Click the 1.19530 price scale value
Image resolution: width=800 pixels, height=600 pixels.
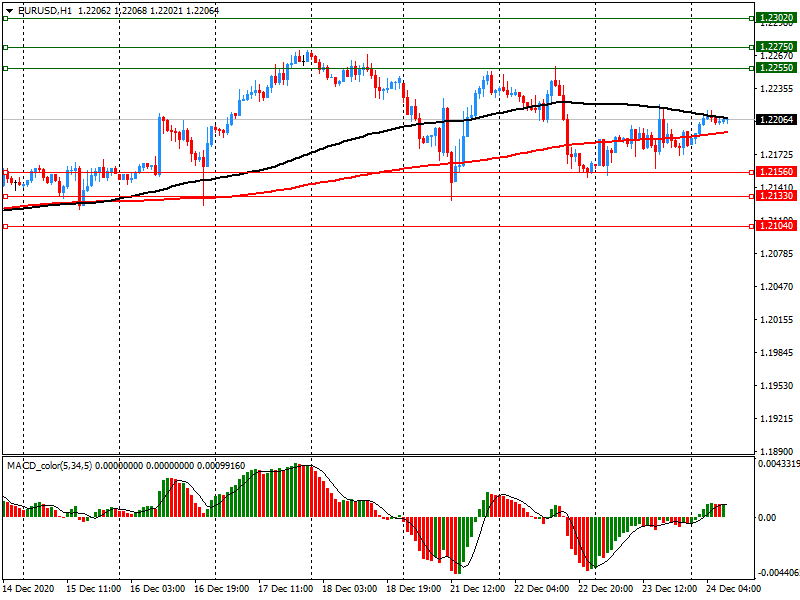coord(777,386)
